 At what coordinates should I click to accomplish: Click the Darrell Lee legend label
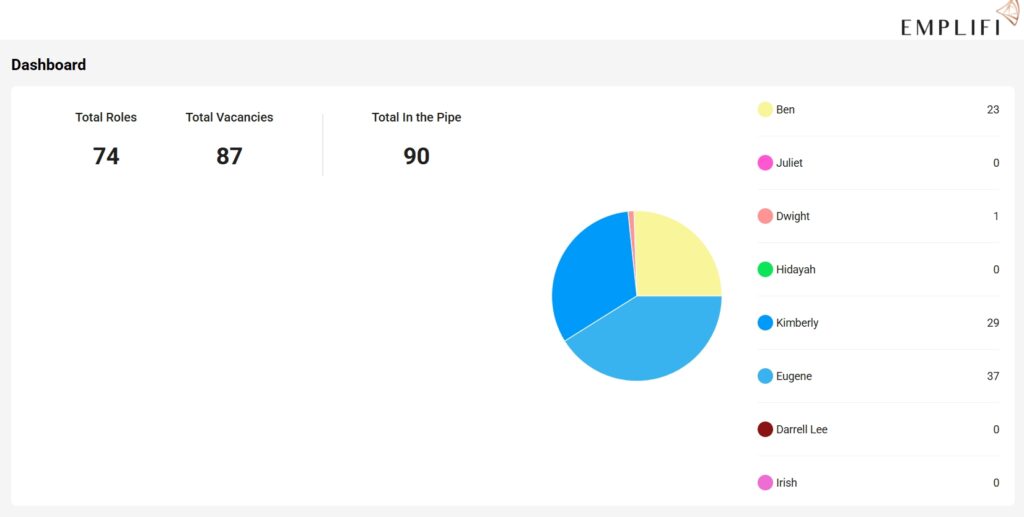click(x=802, y=429)
